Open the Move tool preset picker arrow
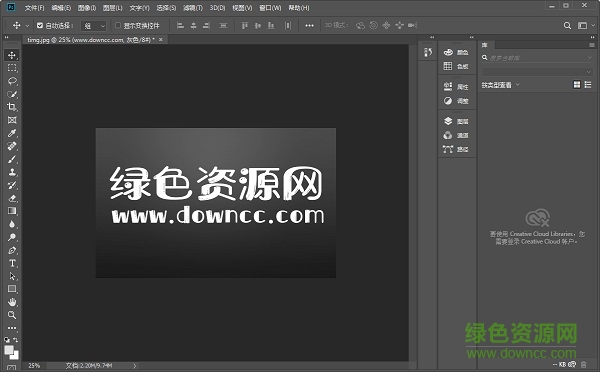The image size is (600, 372). tap(27, 26)
